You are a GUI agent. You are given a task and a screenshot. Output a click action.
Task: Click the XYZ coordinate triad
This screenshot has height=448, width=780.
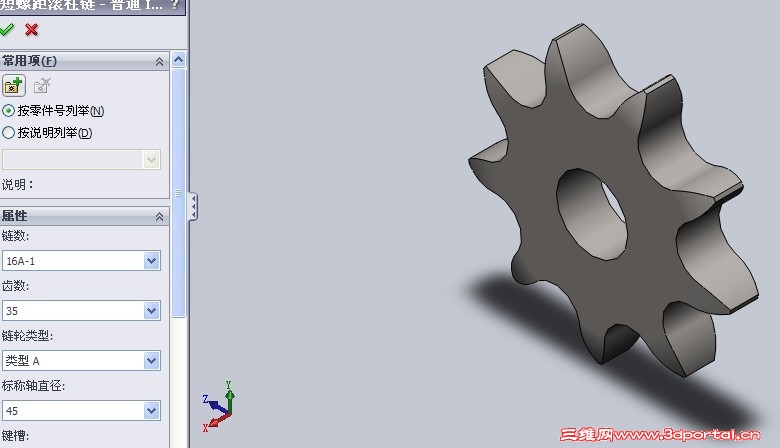click(x=219, y=407)
